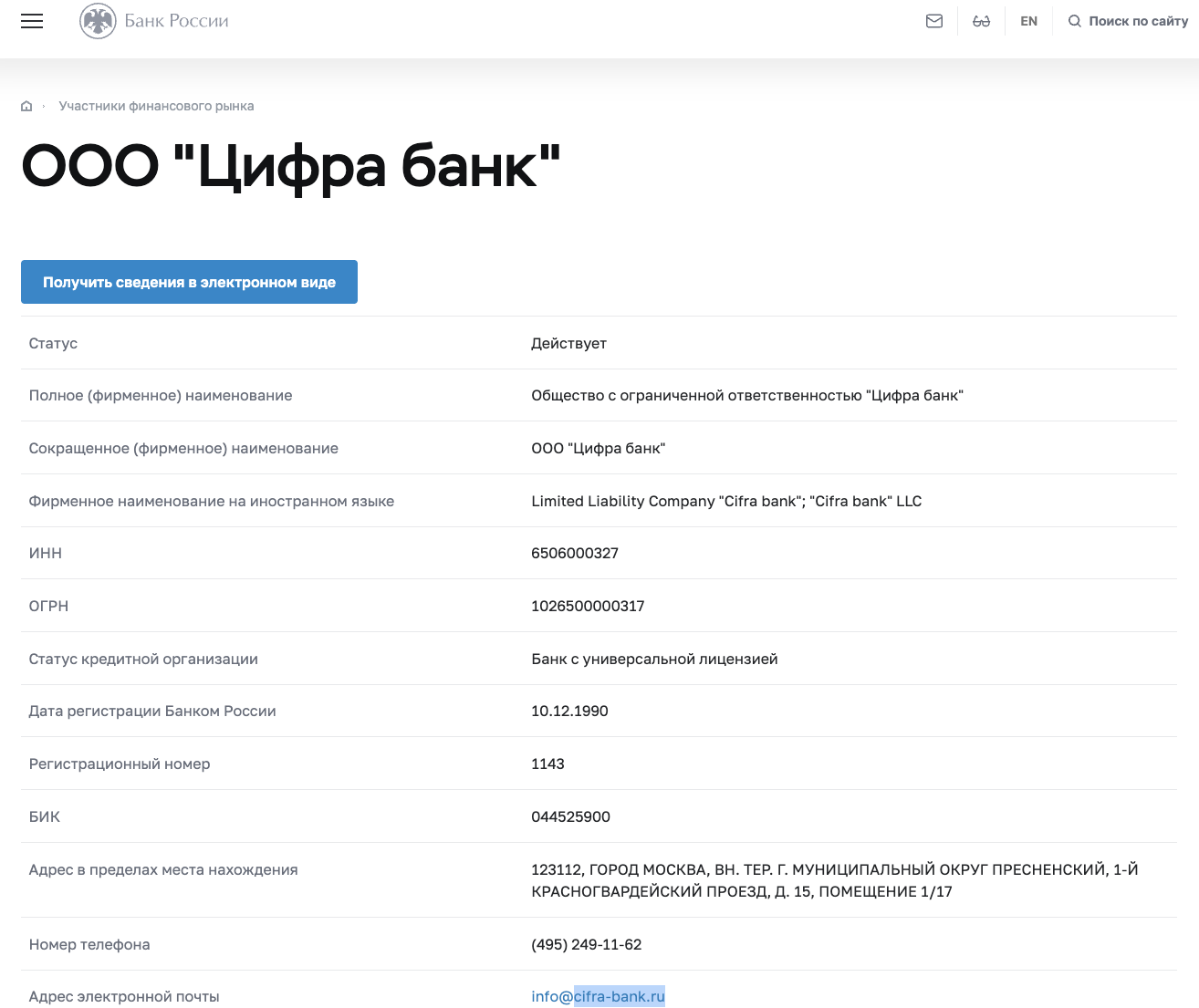Select phone number (495) 249-11-62
The image size is (1199, 1008).
(x=586, y=944)
